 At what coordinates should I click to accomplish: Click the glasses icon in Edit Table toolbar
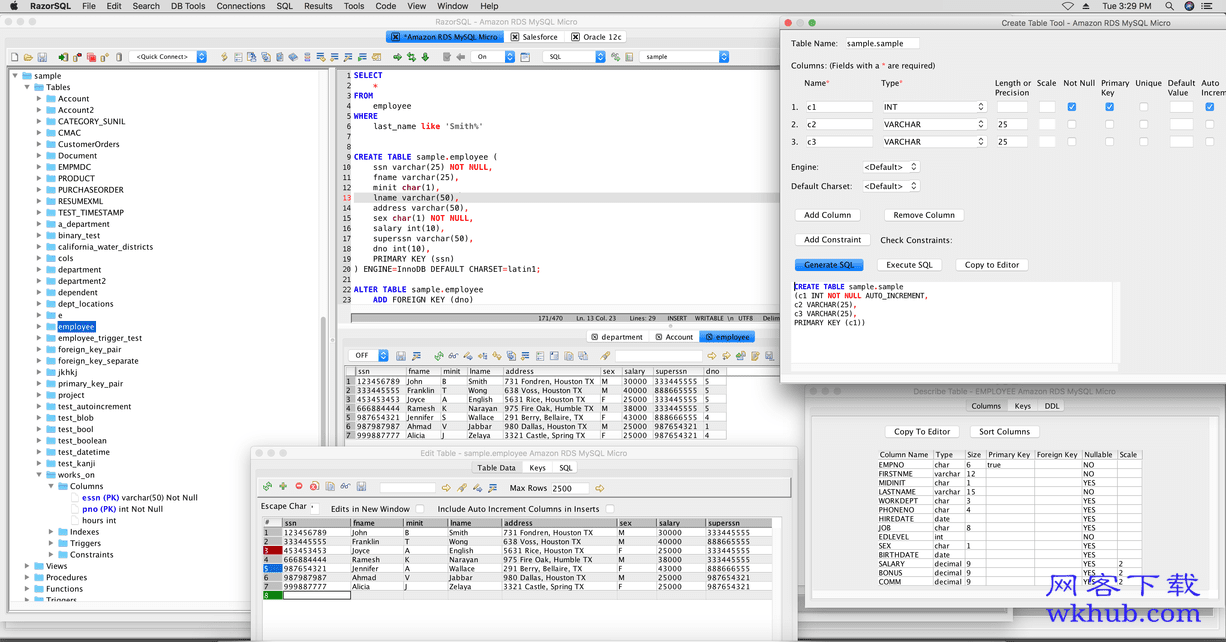[345, 487]
